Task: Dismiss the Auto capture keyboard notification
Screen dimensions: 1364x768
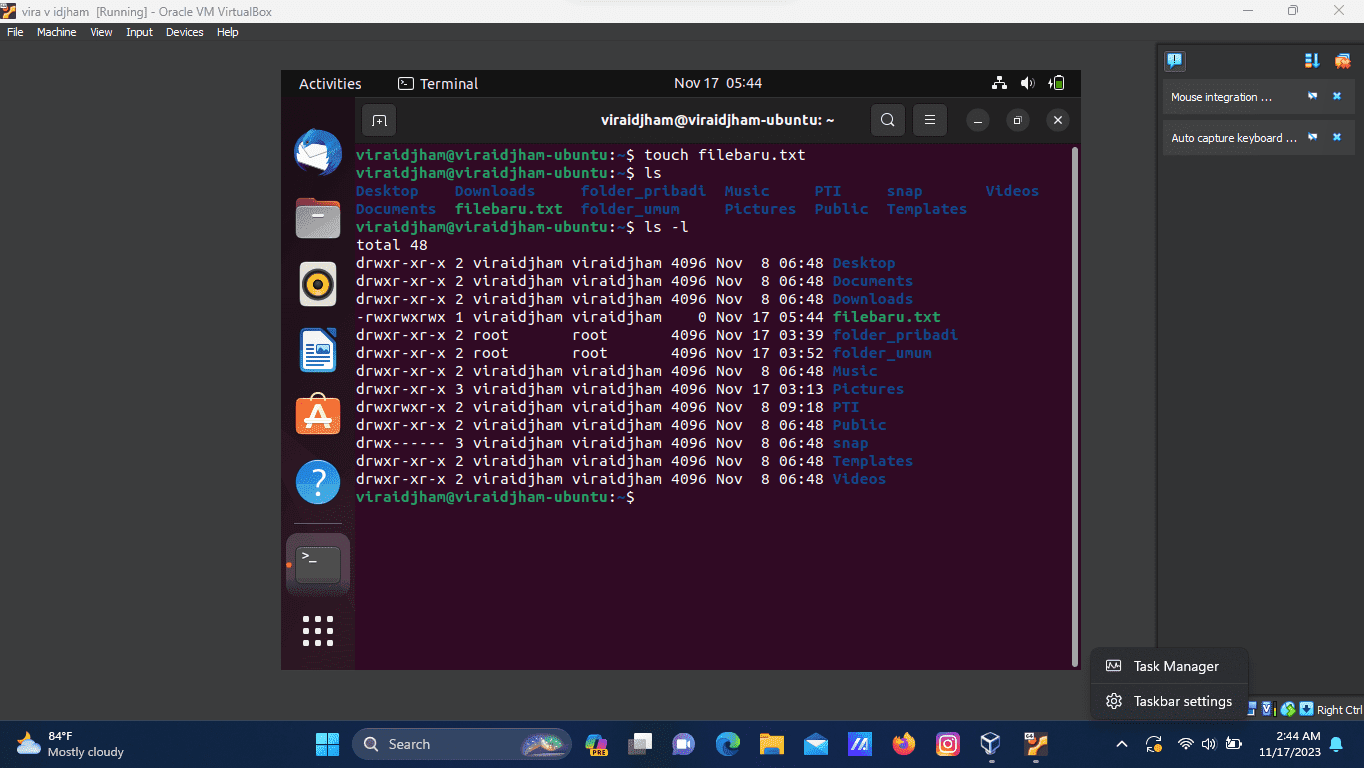Action: click(x=1337, y=137)
